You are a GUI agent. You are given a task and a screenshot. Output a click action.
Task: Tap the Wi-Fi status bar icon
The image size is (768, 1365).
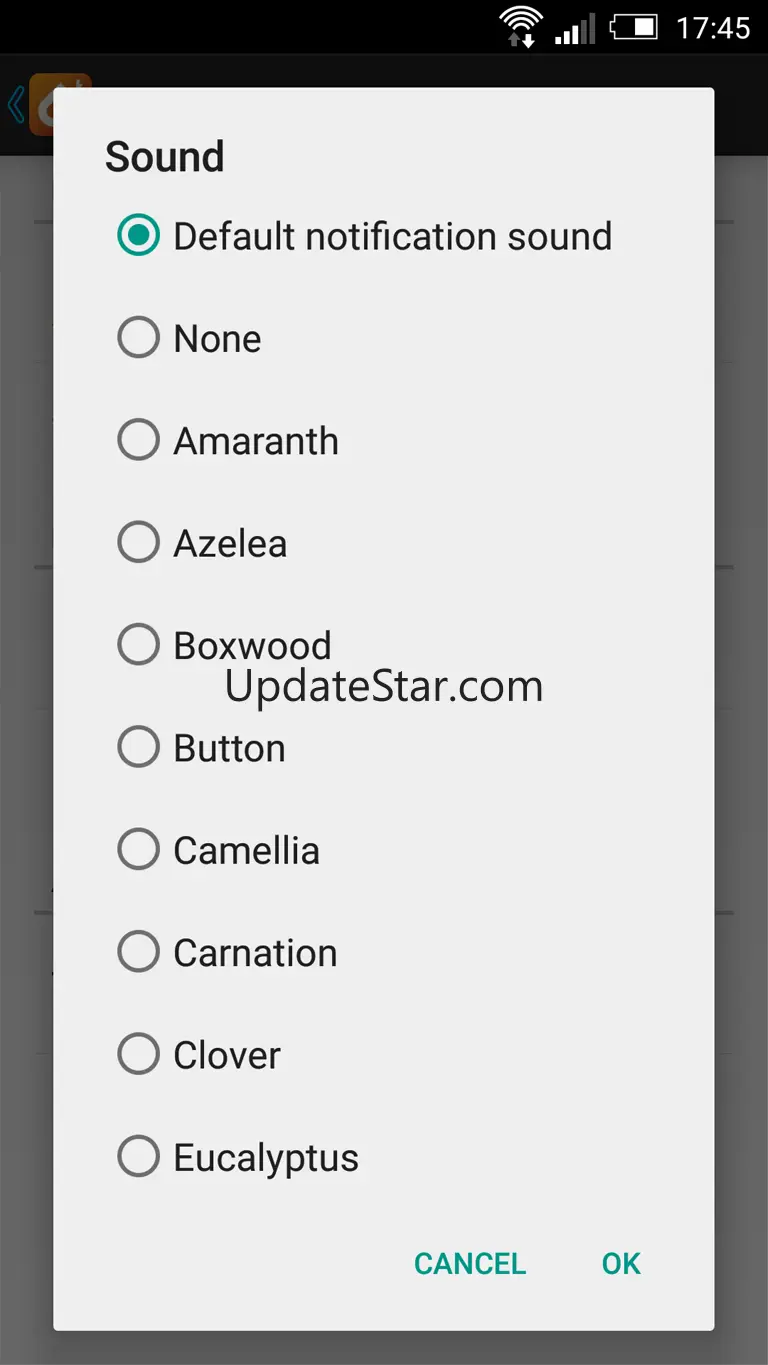(521, 27)
